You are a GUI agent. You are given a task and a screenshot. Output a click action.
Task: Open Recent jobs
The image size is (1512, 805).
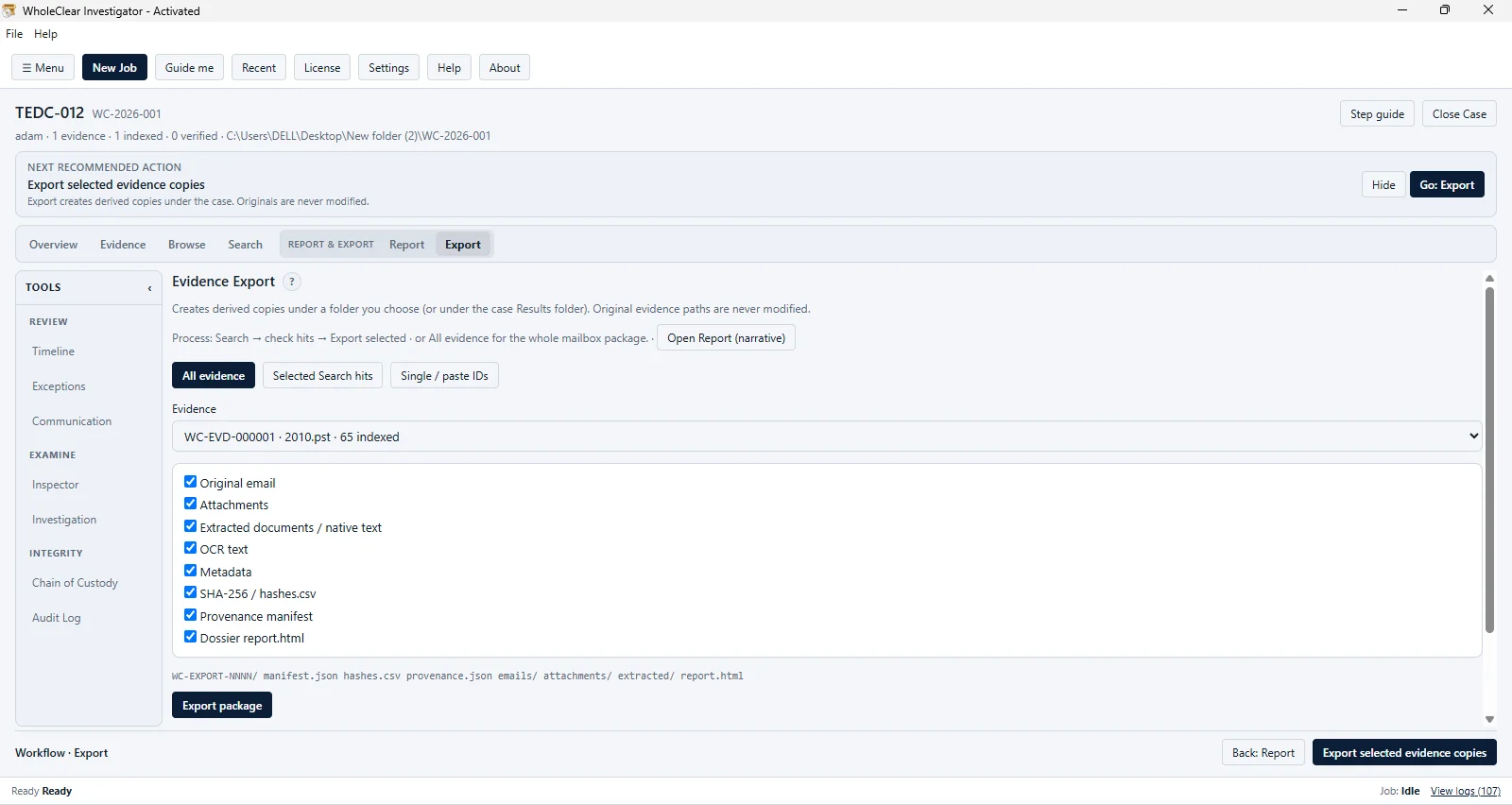[259, 68]
